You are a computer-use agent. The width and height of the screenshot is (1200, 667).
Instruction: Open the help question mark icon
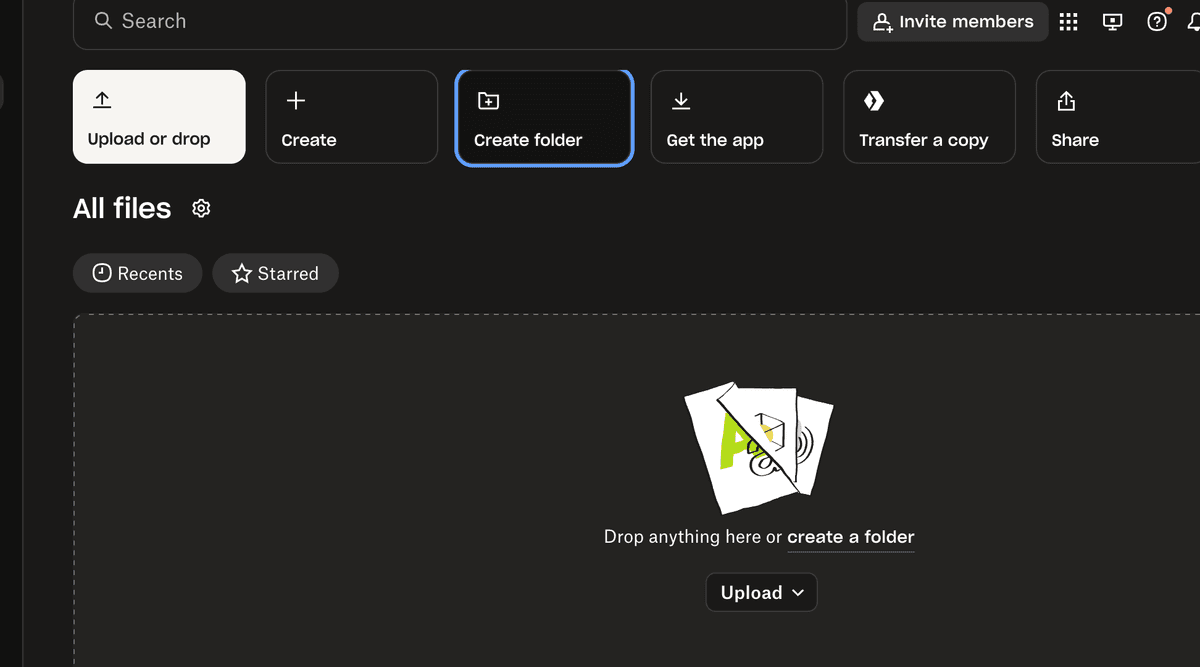pyautogui.click(x=1156, y=21)
